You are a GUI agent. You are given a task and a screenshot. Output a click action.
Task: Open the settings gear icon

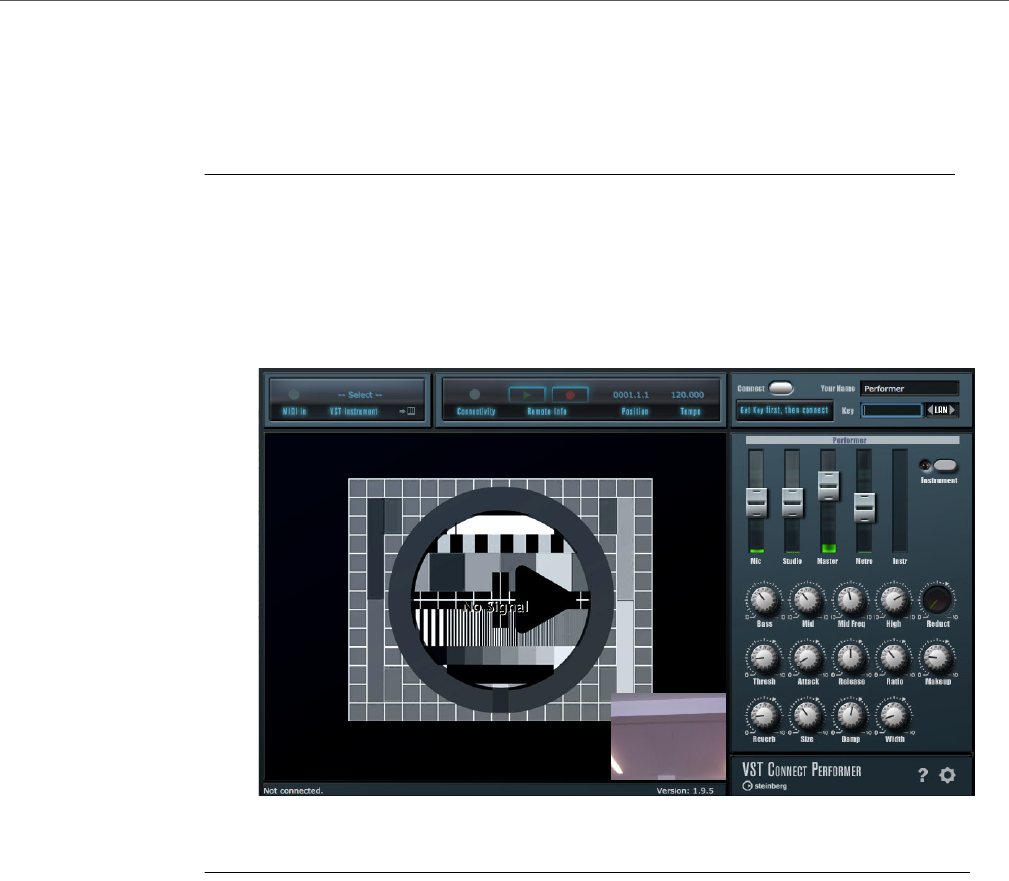(947, 775)
